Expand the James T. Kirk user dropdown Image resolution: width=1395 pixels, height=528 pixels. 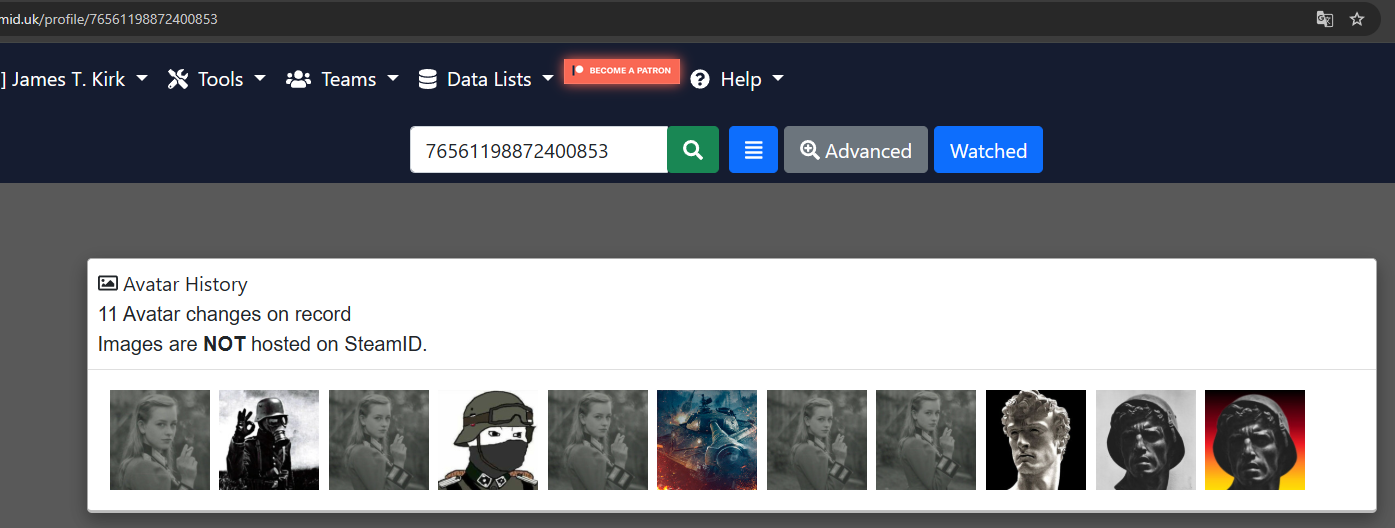[x=142, y=79]
